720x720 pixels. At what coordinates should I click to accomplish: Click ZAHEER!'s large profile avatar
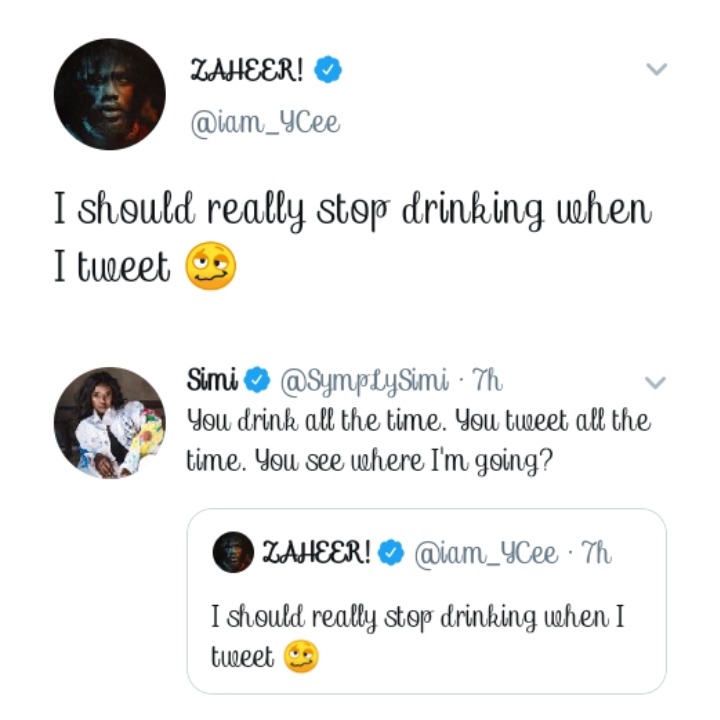[109, 97]
